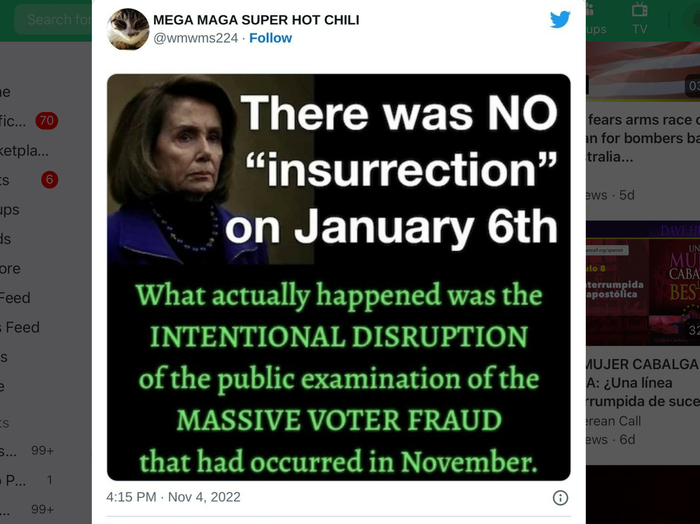This screenshot has width=700, height=524.
Task: Focus the Search field in top bar
Action: click(54, 19)
